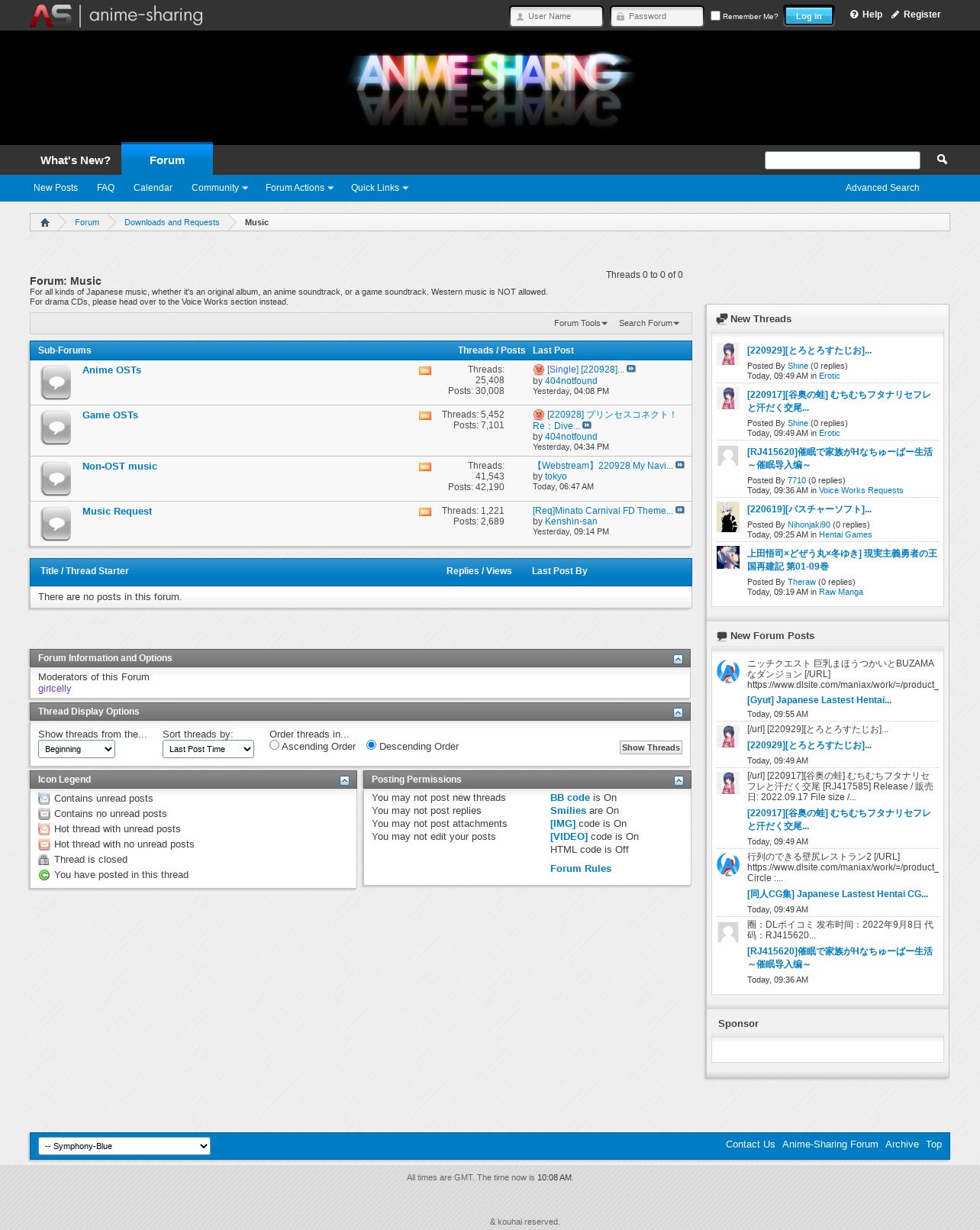This screenshot has width=980, height=1230.
Task: Go to last post in Anime OSTs
Action: pyautogui.click(x=631, y=369)
